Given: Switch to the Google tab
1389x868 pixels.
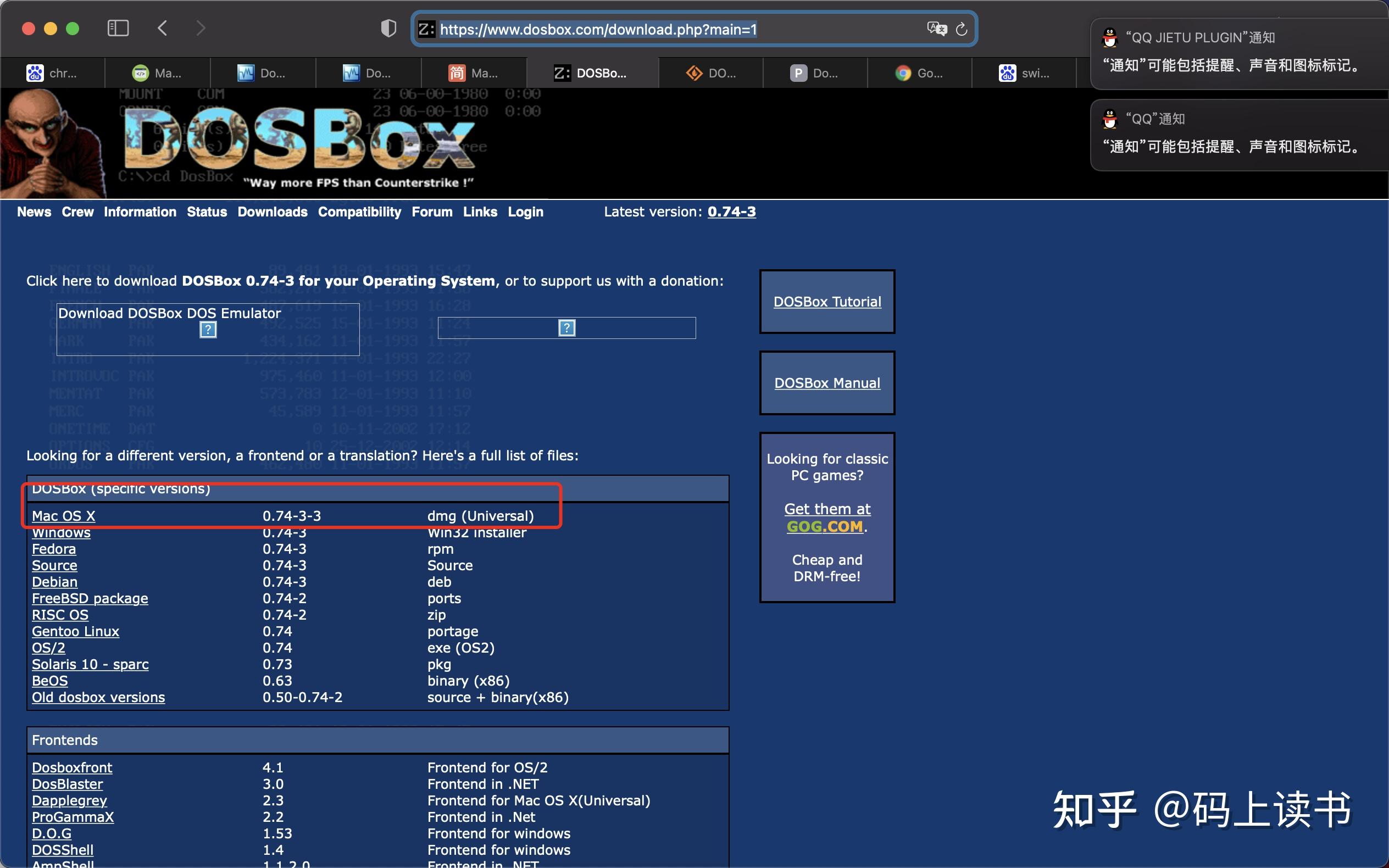Looking at the screenshot, I should pyautogui.click(x=919, y=73).
